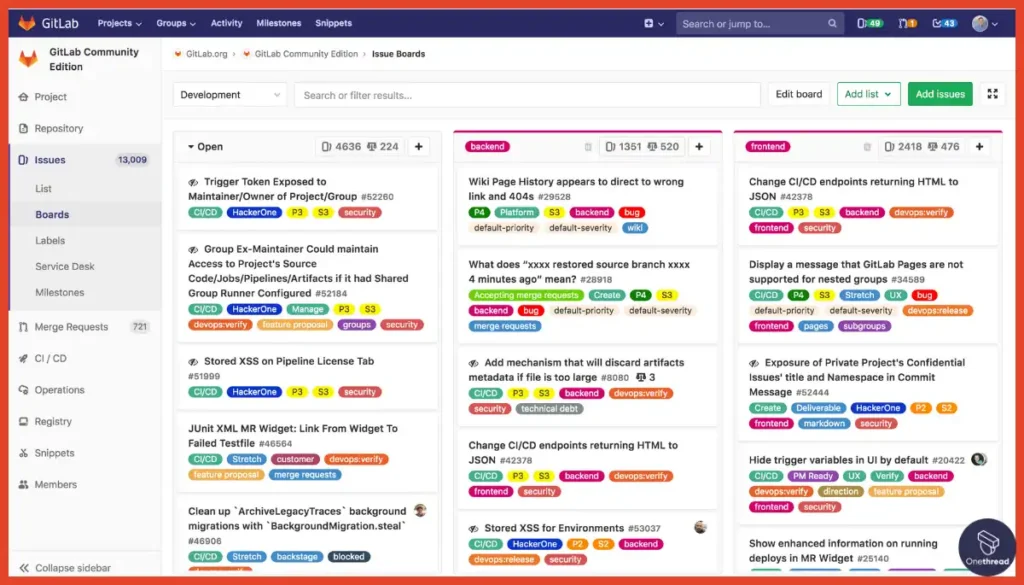Click Edit board button

pos(799,94)
